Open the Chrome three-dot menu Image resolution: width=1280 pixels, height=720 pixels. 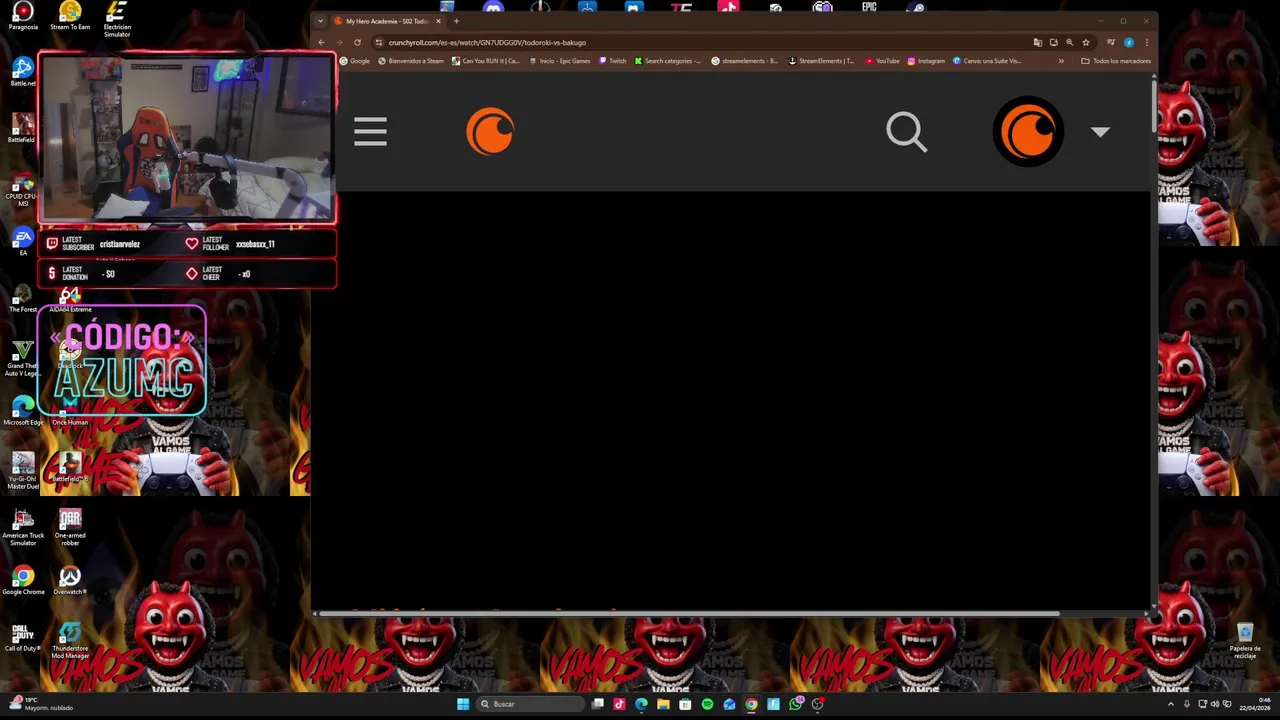[x=1146, y=42]
